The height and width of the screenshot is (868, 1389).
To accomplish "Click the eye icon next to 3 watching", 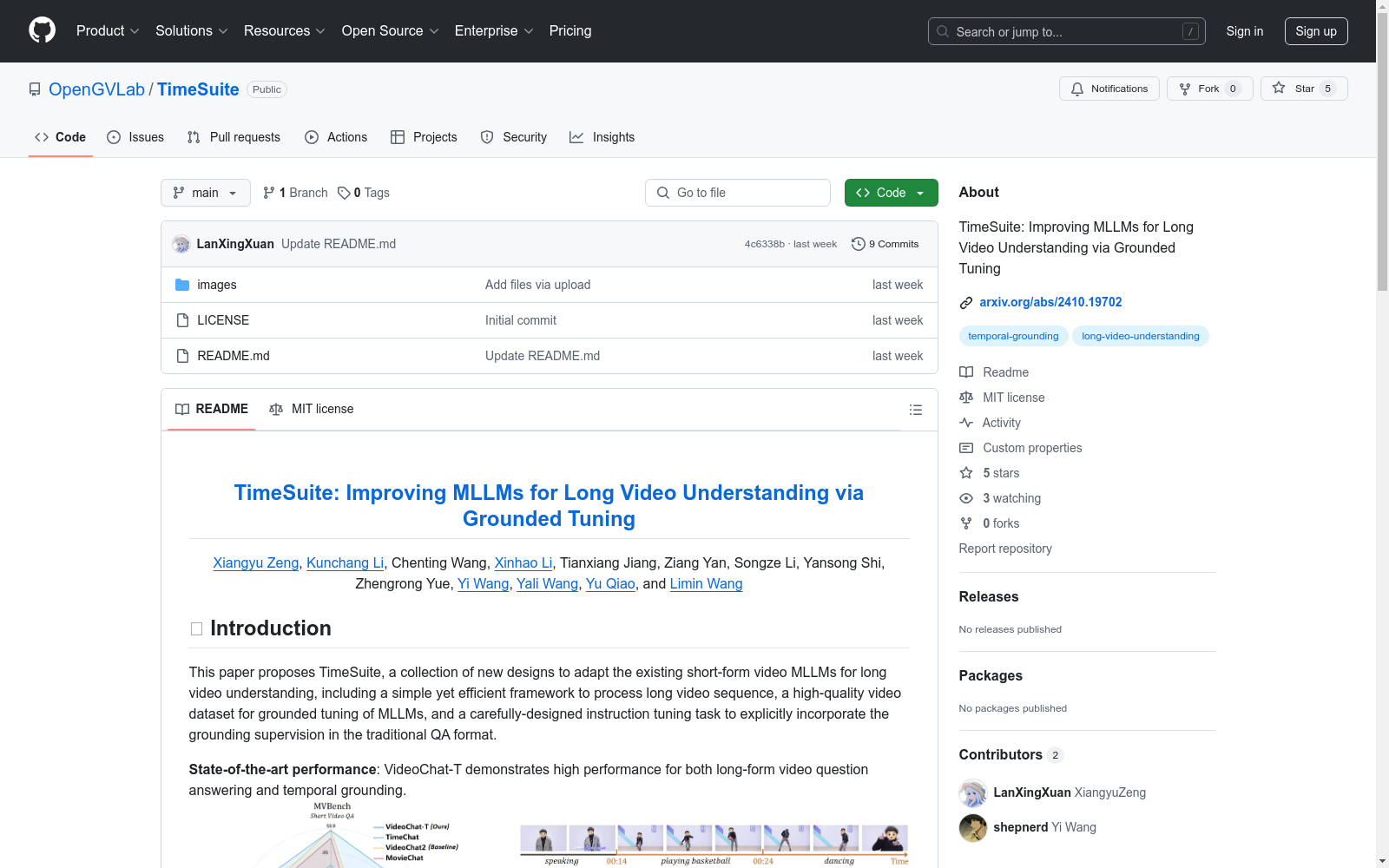I will coord(966,498).
